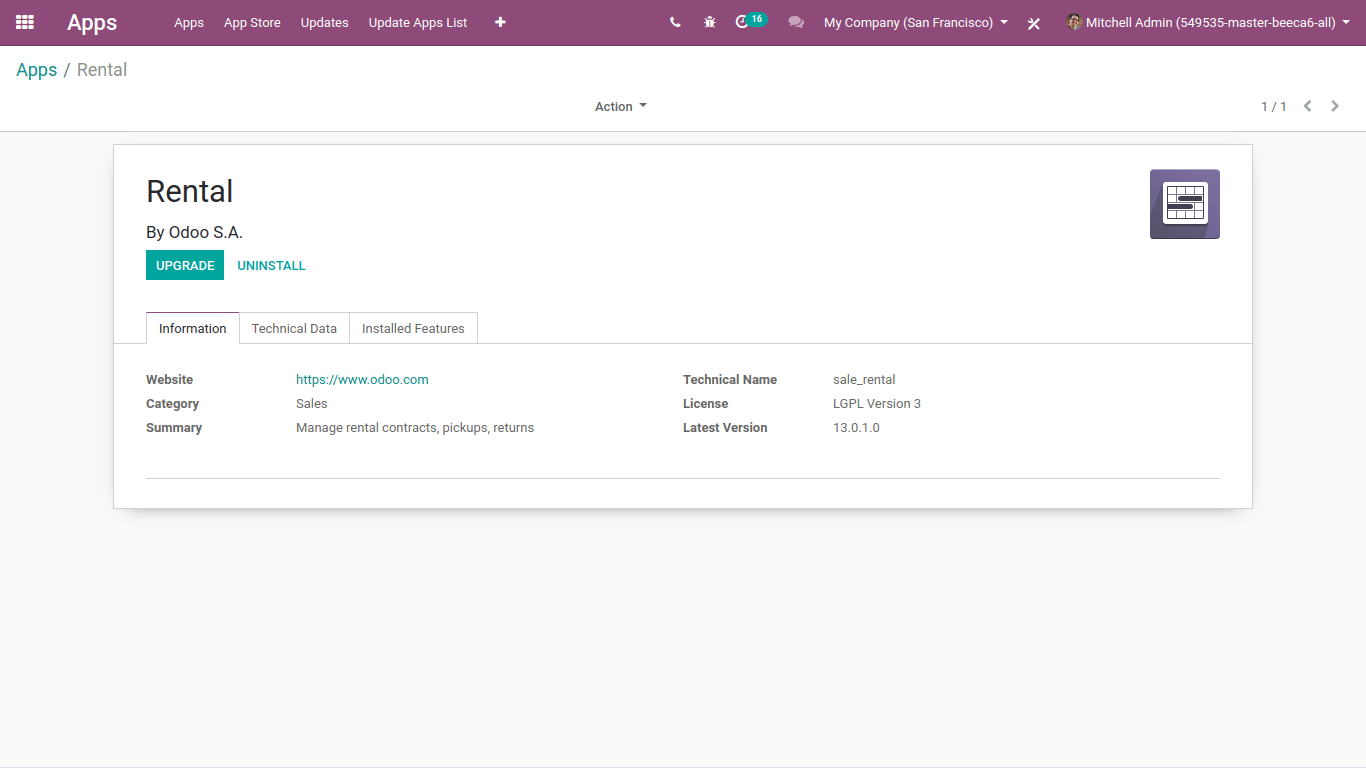Open the bug debug tools icon

point(710,22)
